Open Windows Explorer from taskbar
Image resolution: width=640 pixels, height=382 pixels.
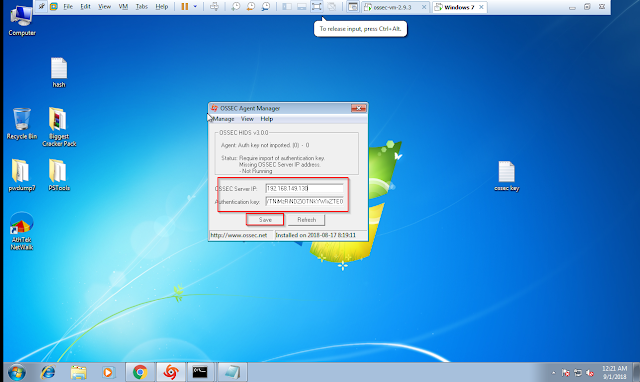[78, 372]
